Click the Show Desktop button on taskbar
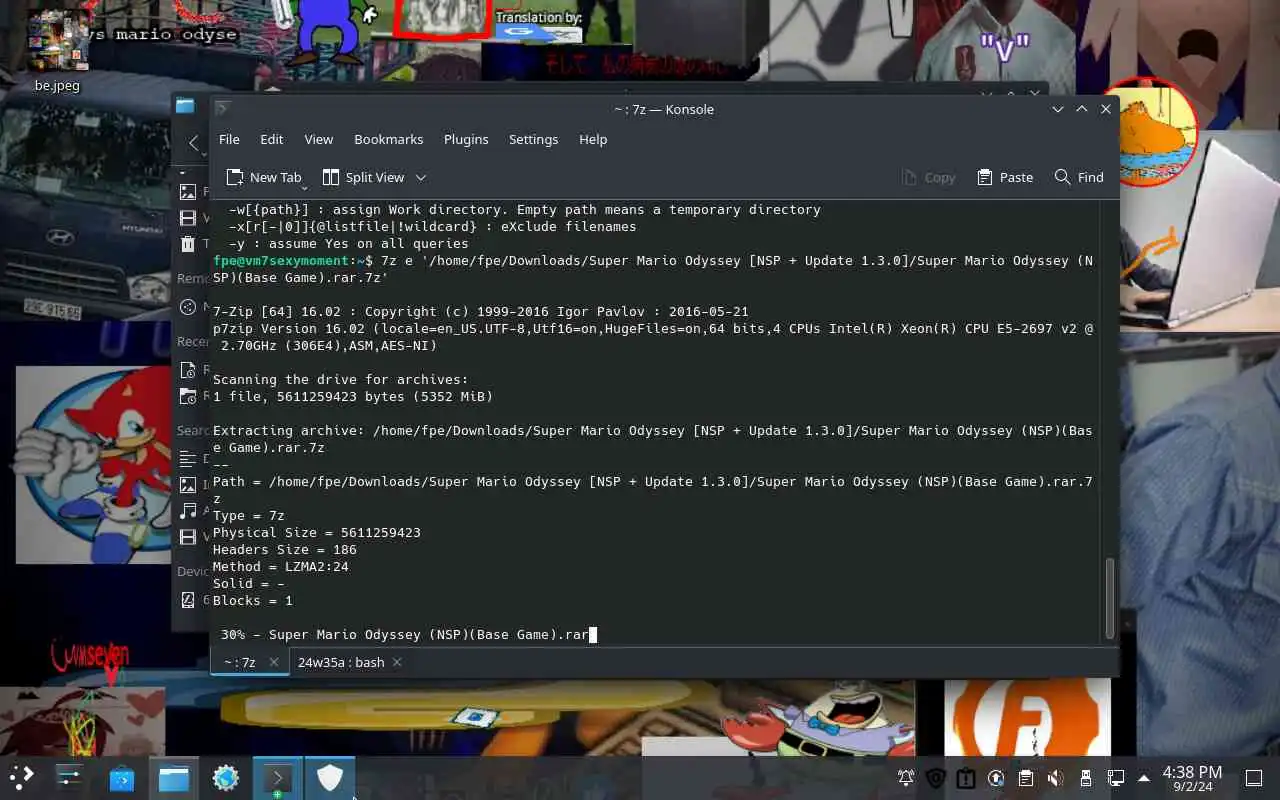This screenshot has height=800, width=1280. pyautogui.click(x=1254, y=777)
